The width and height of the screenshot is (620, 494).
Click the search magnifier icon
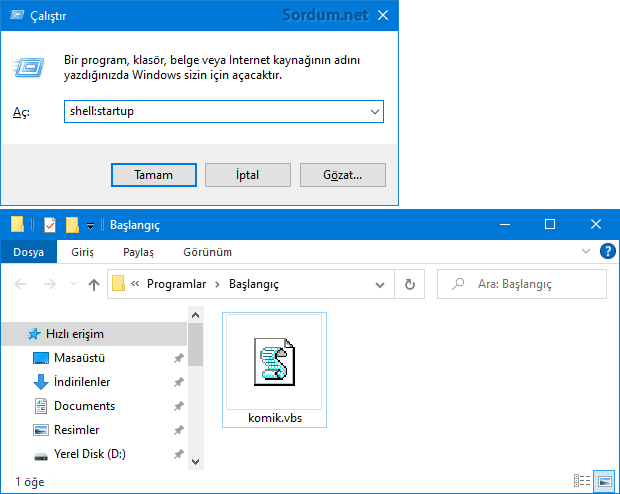point(458,284)
